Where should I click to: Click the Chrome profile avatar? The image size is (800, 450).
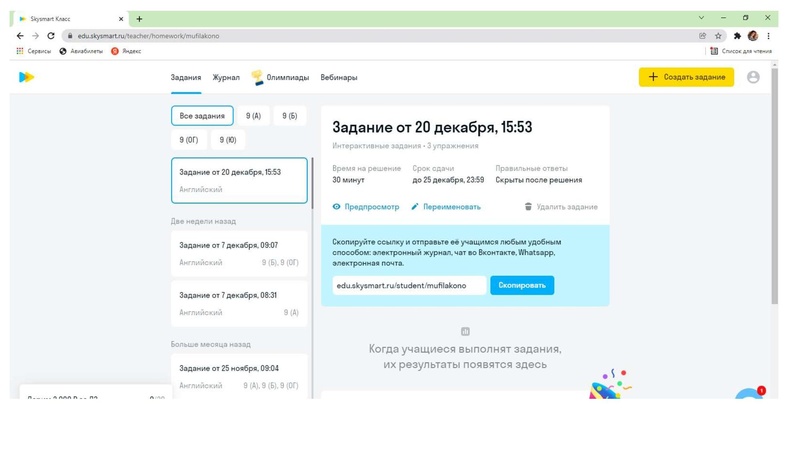point(753,36)
